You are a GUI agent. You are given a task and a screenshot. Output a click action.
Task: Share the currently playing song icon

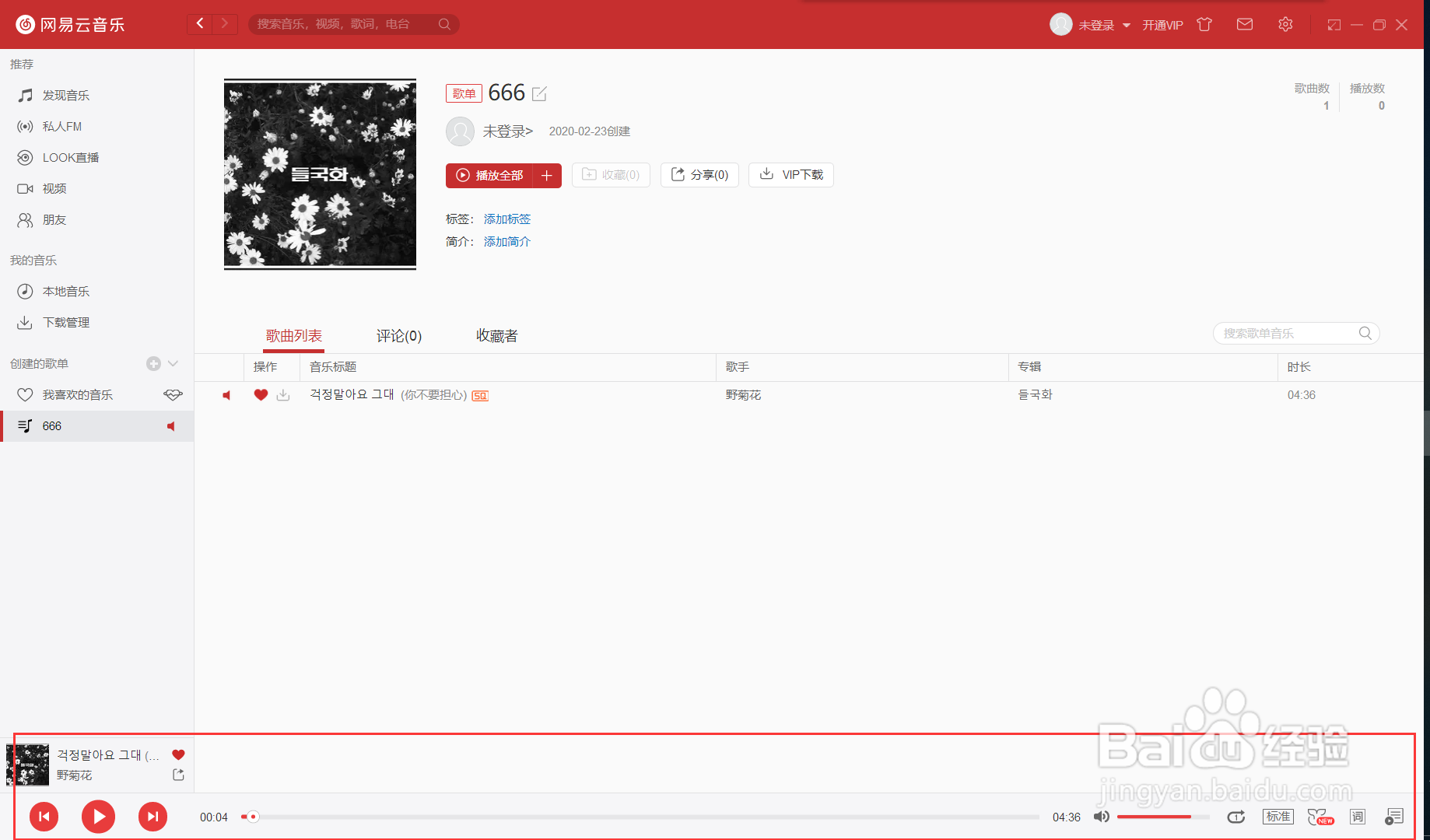coord(178,775)
